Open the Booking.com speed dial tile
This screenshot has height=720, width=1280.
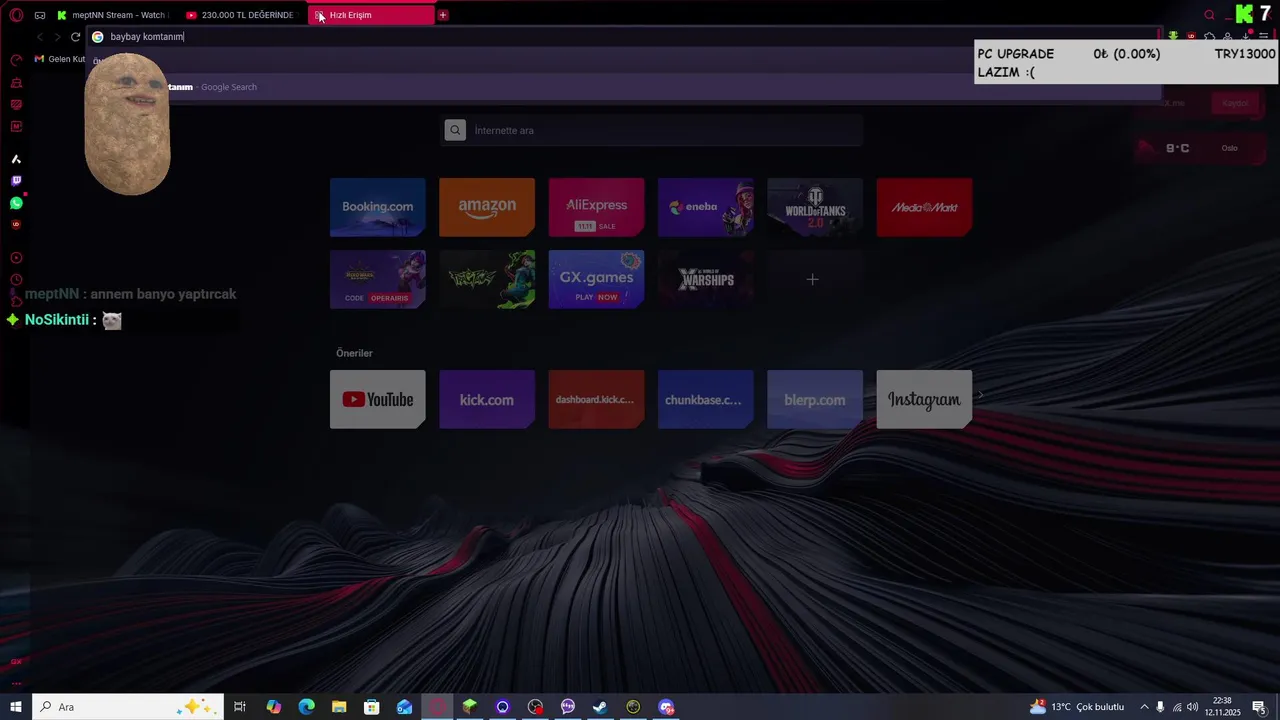point(378,207)
